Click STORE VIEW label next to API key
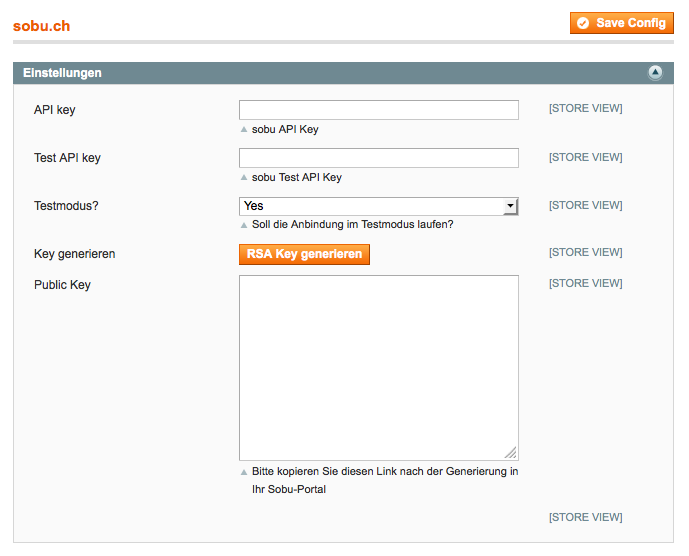Viewport: 689px width, 556px height. tap(585, 109)
